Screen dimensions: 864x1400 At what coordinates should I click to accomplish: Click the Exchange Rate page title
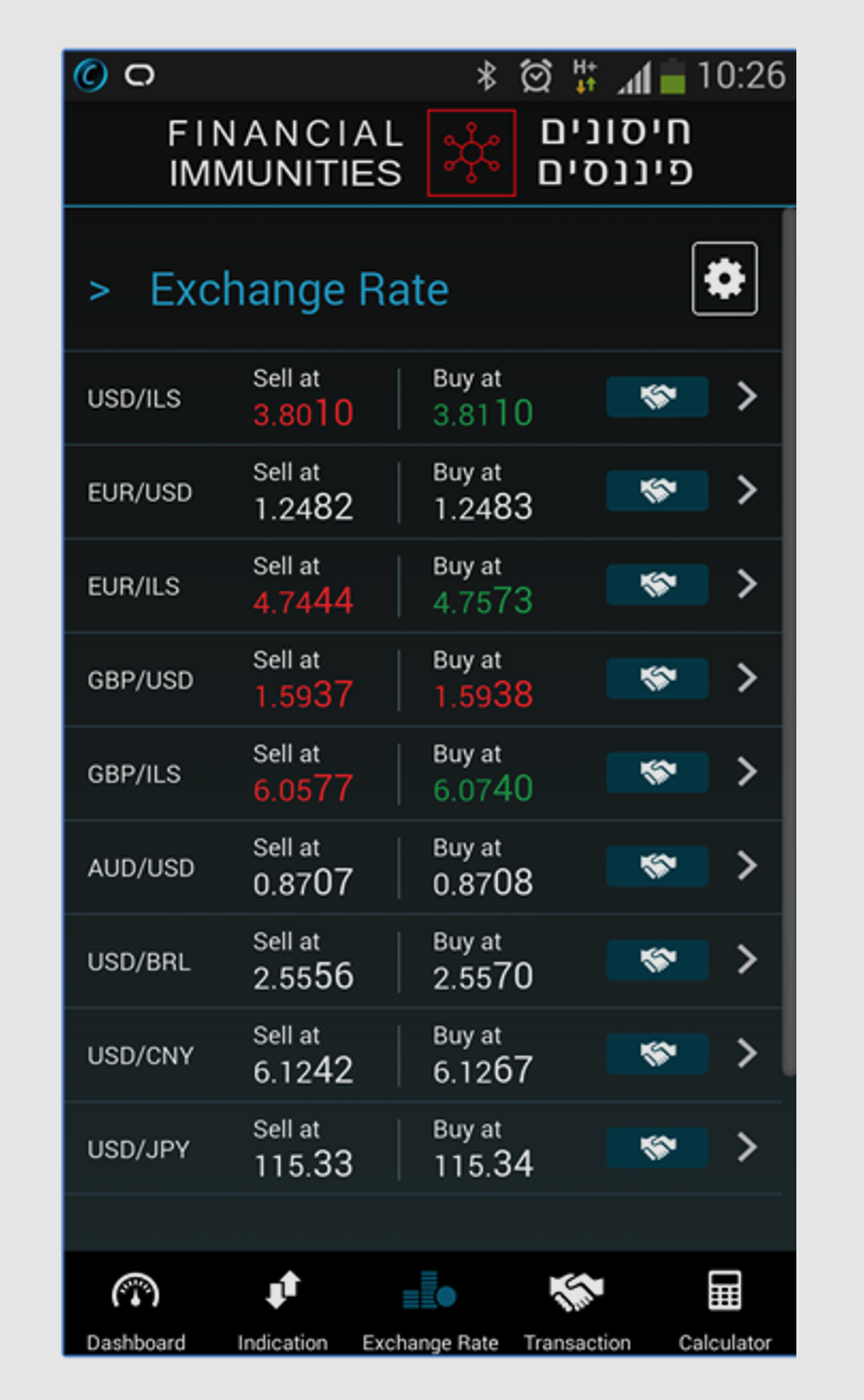pos(299,290)
